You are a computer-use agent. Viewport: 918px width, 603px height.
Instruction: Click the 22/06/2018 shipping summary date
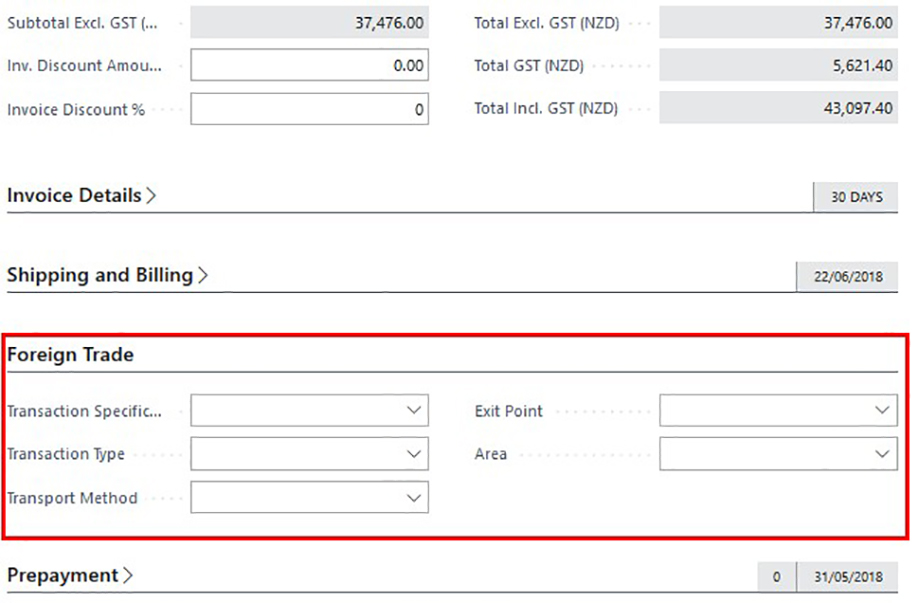[847, 276]
